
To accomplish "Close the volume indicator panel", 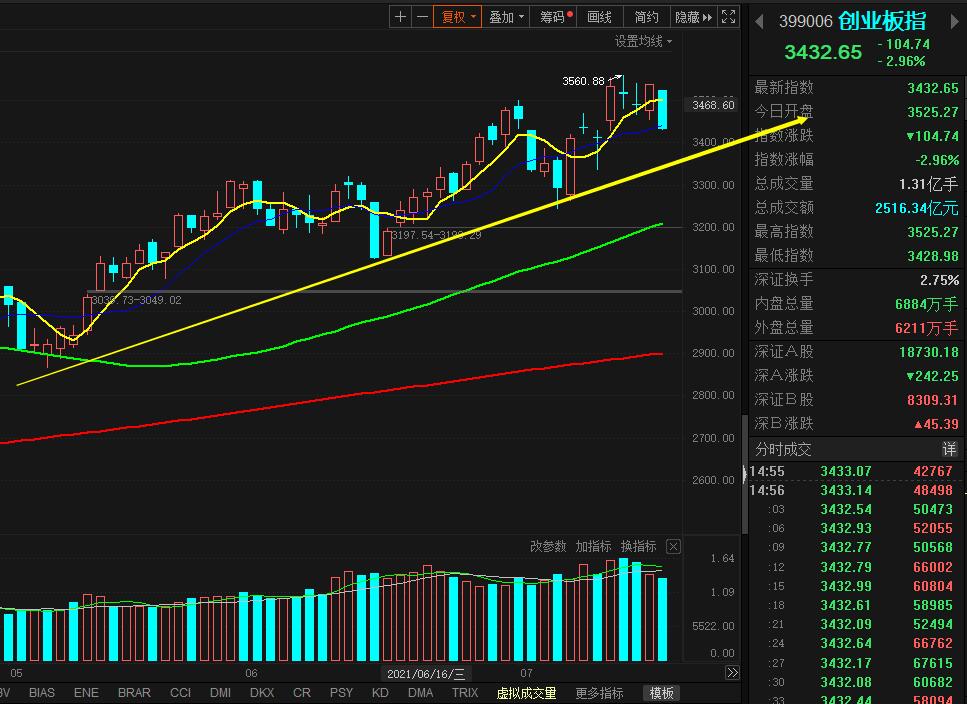I will click(673, 546).
